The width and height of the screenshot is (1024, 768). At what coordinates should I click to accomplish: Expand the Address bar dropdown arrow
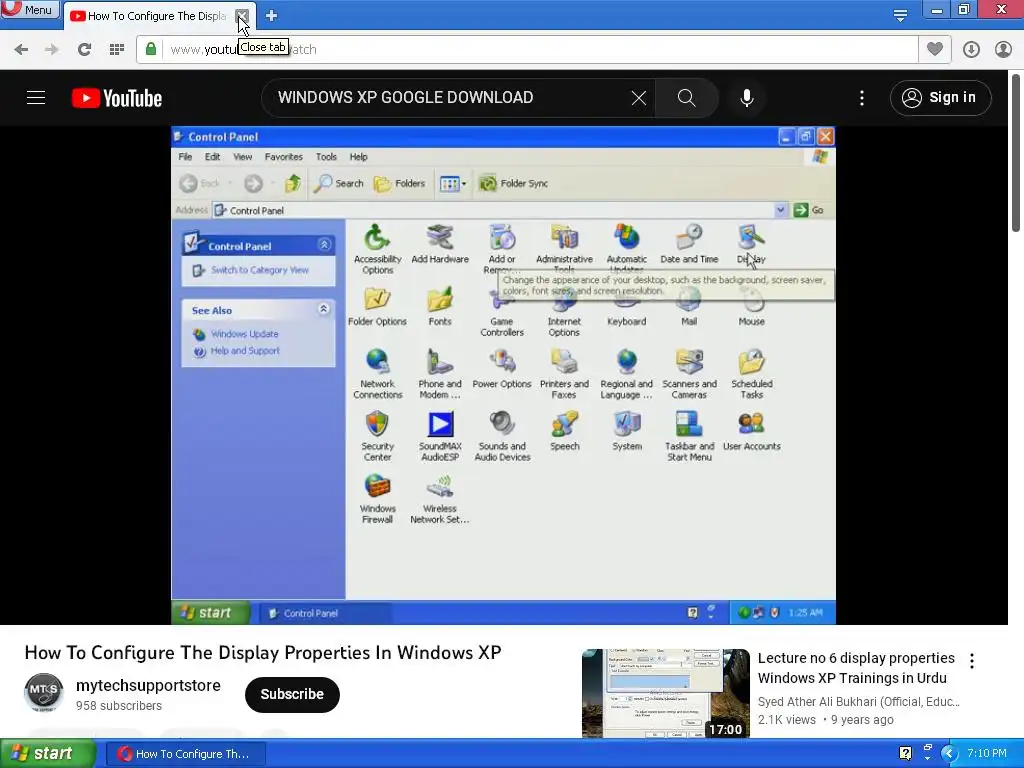(x=780, y=210)
